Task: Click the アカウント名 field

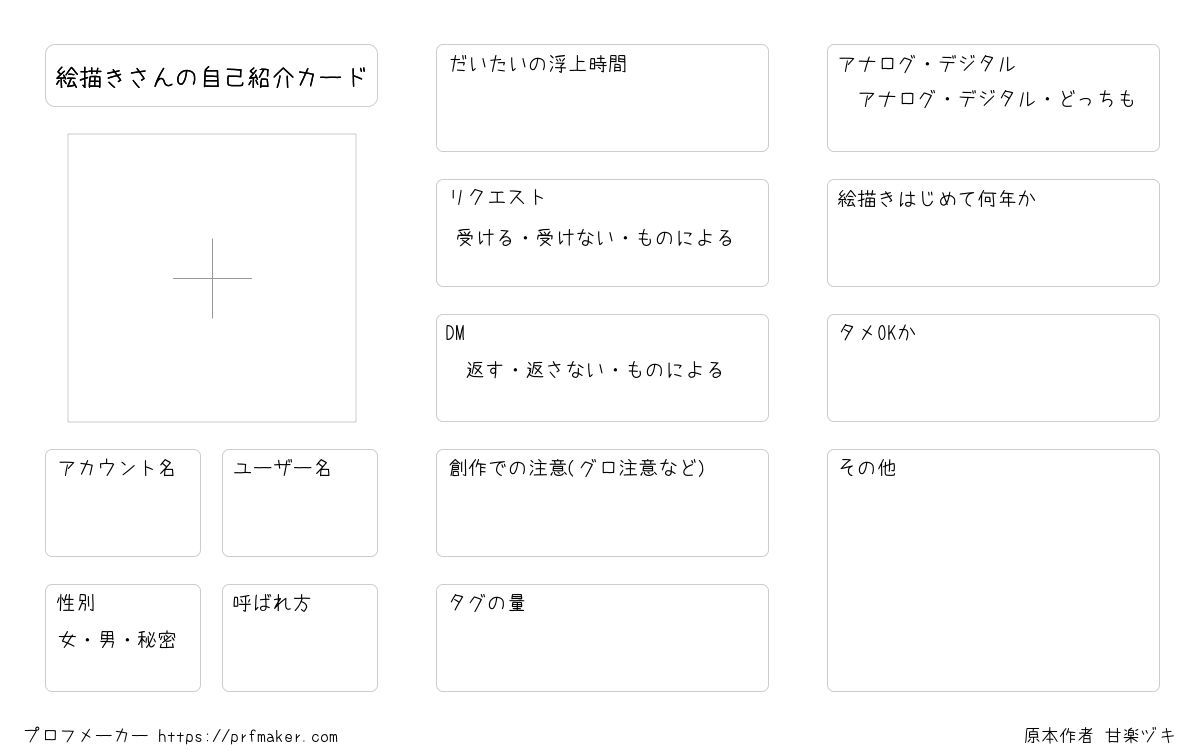Action: tap(123, 503)
